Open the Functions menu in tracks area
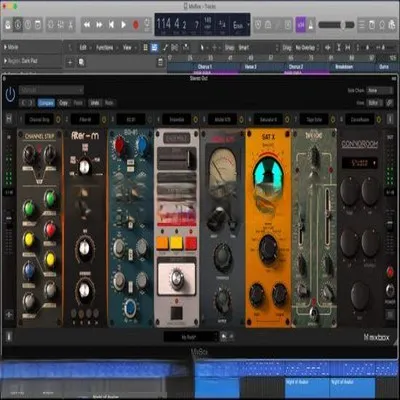Viewport: 400px width, 400px height. pyautogui.click(x=106, y=48)
